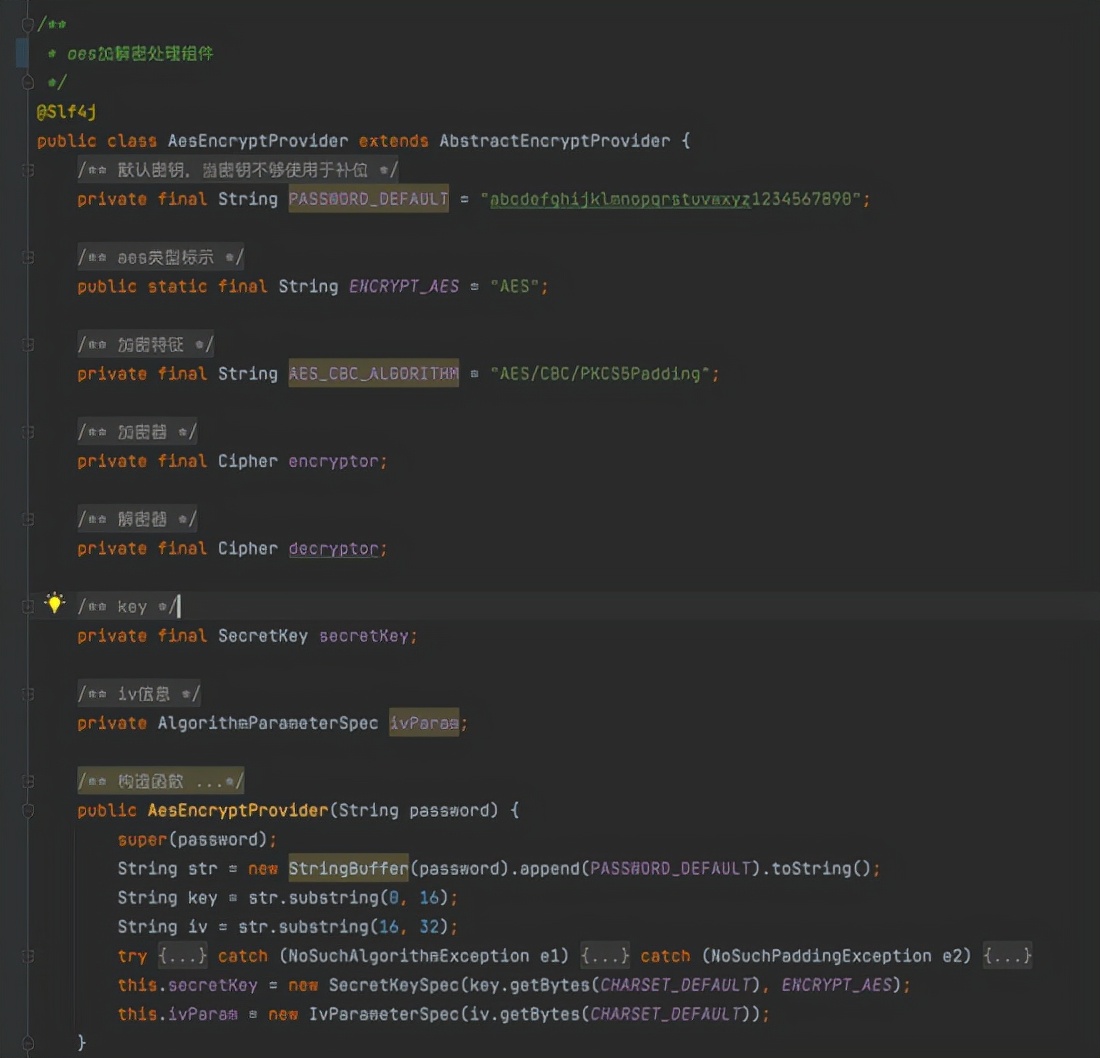
Task: Click the constructor closing brace fold marker
Action: (28, 1043)
